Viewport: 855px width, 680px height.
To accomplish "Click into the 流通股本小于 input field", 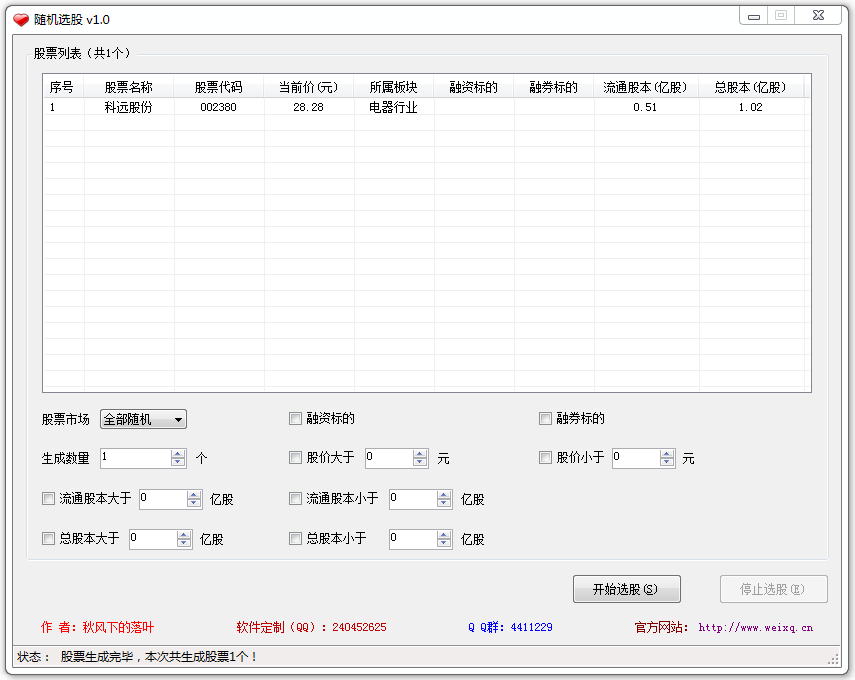I will pyautogui.click(x=412, y=499).
